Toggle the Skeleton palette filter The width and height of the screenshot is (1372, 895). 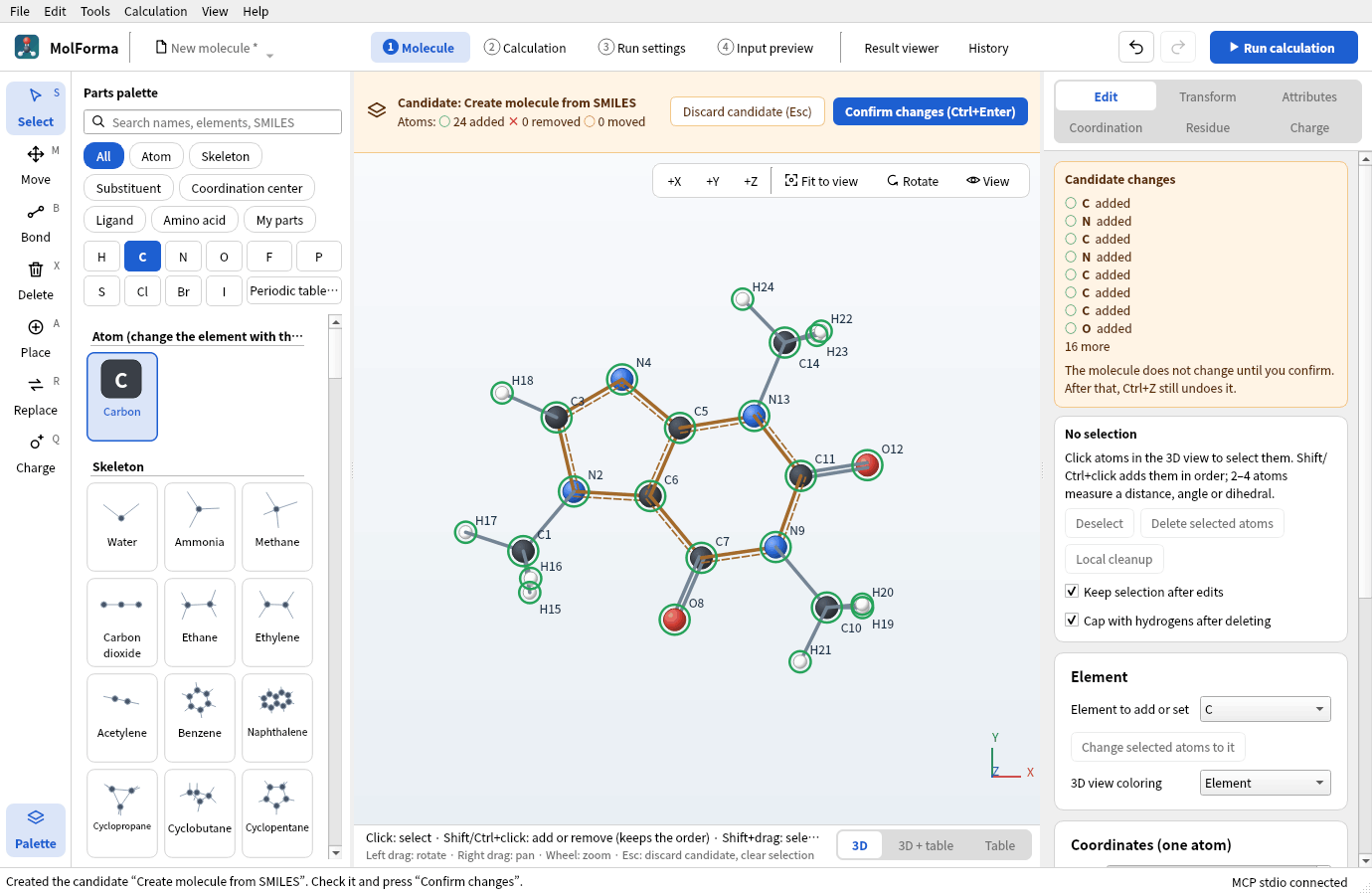point(226,156)
